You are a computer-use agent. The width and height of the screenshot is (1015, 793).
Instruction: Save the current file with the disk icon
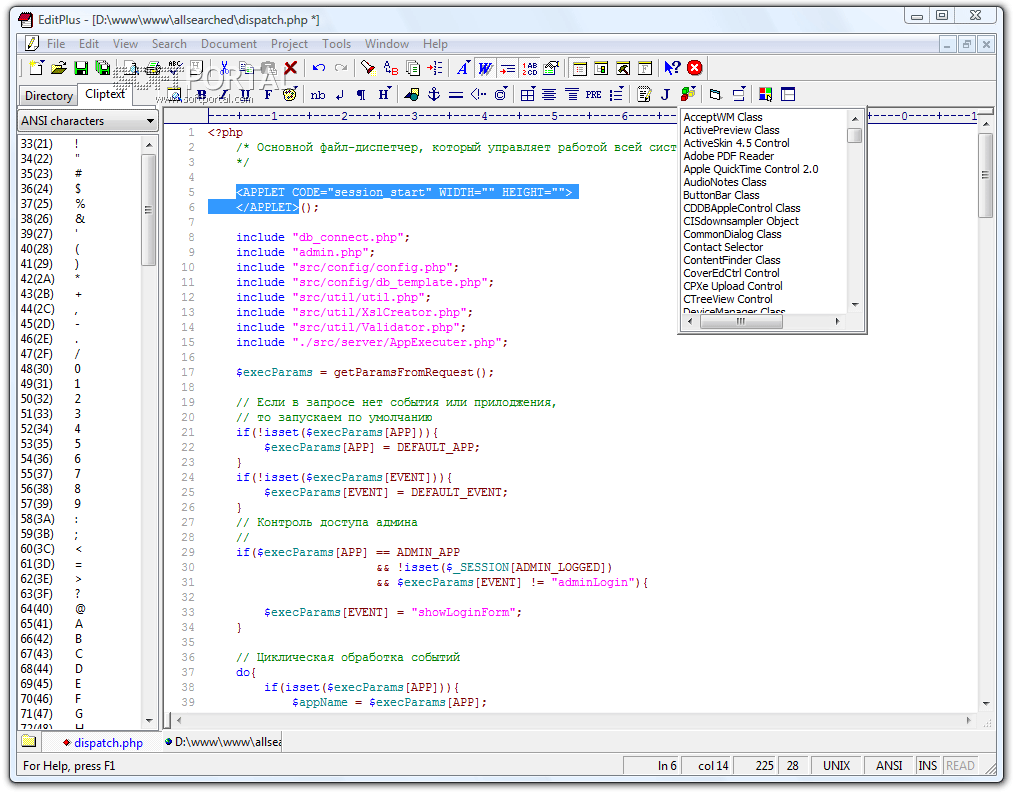coord(81,68)
